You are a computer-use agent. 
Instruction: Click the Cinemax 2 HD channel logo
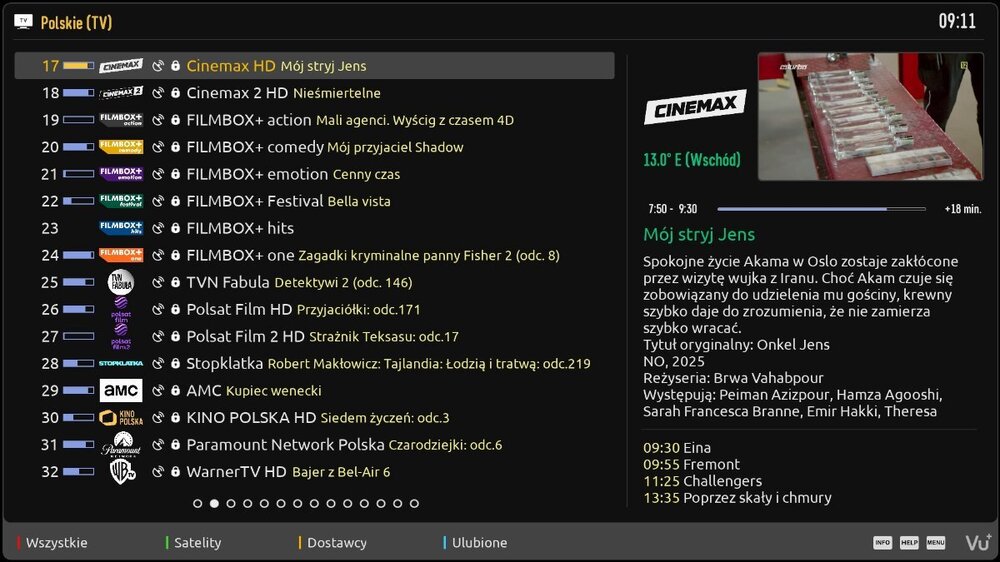point(121,92)
